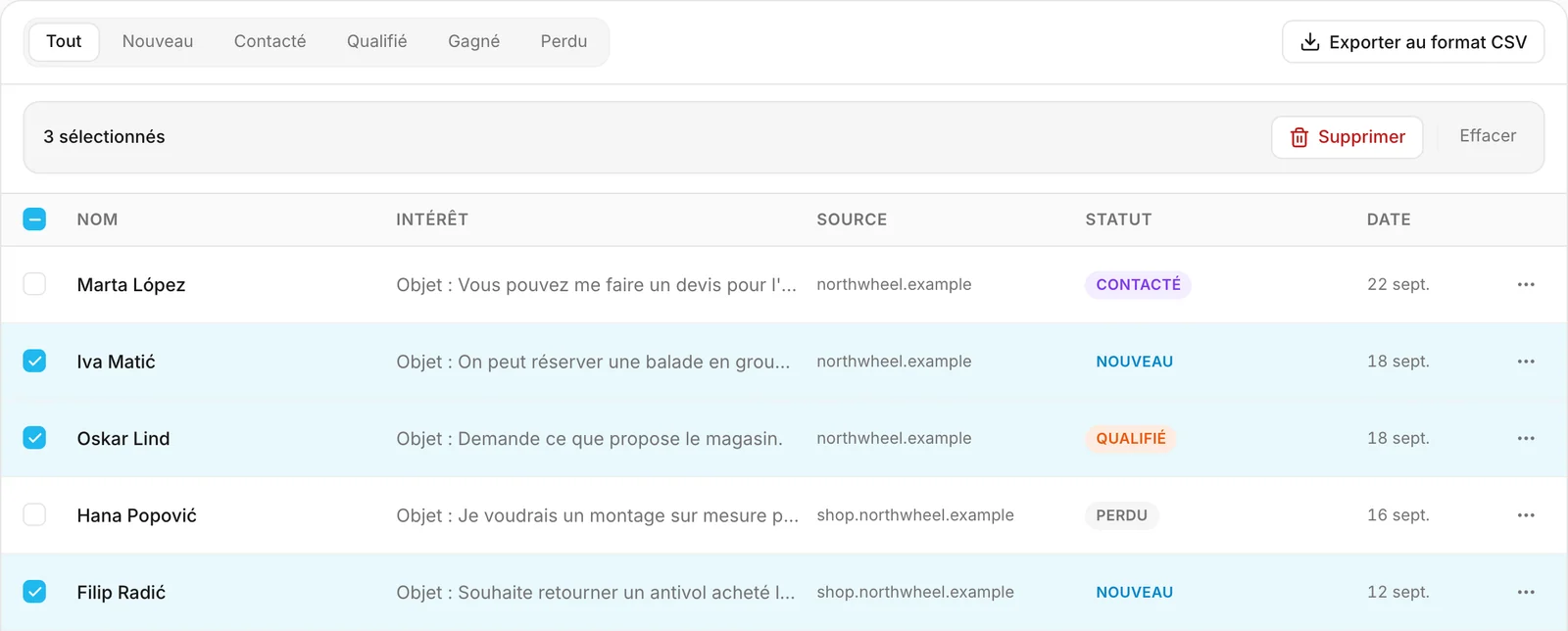The image size is (1568, 631).
Task: Click the source in Marta López's row
Action: (894, 284)
